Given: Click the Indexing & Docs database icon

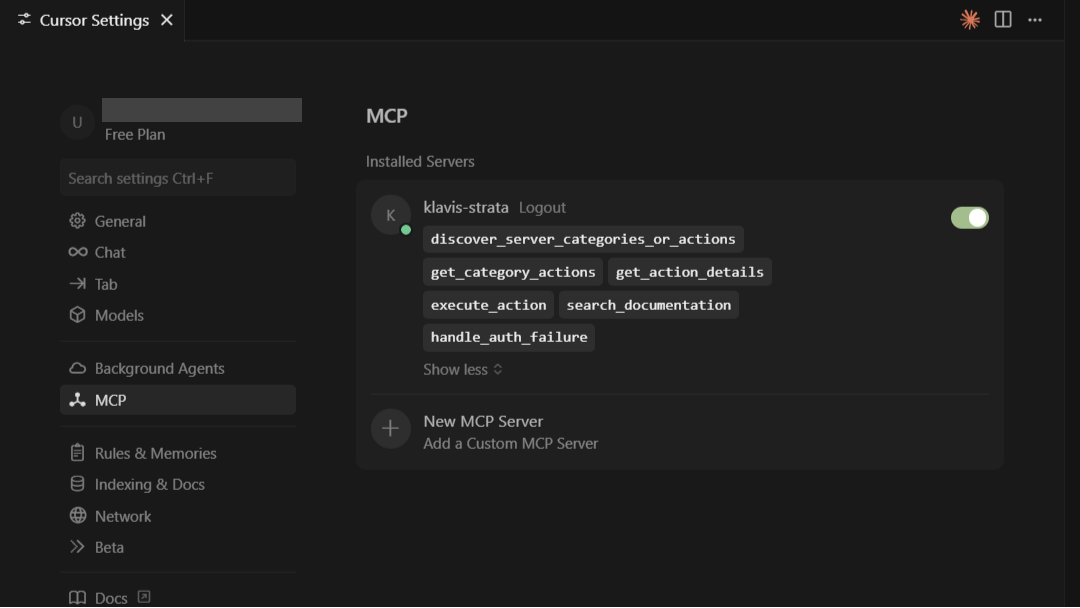Looking at the screenshot, I should pyautogui.click(x=77, y=484).
